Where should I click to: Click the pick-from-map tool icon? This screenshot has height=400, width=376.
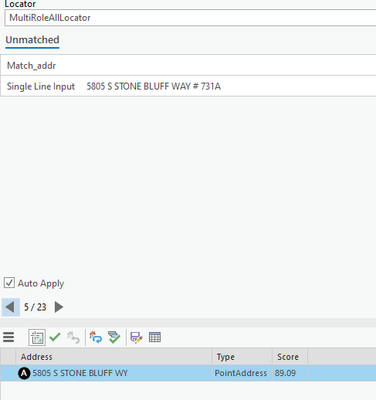point(37,337)
